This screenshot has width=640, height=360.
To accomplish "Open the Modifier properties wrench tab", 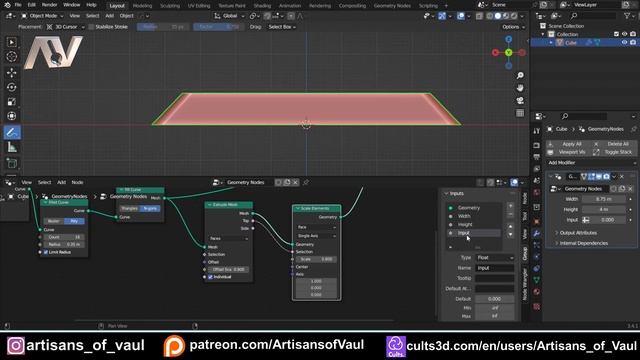I will pos(537,233).
